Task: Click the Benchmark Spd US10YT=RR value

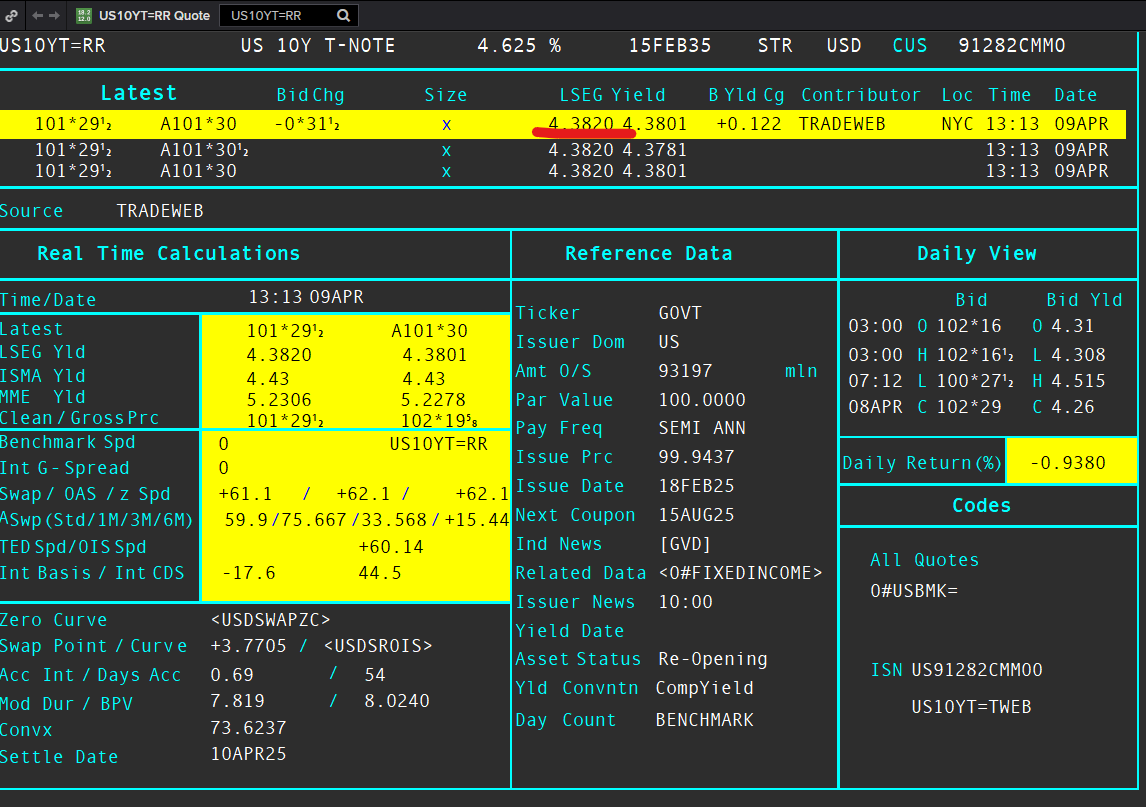Action: click(438, 444)
